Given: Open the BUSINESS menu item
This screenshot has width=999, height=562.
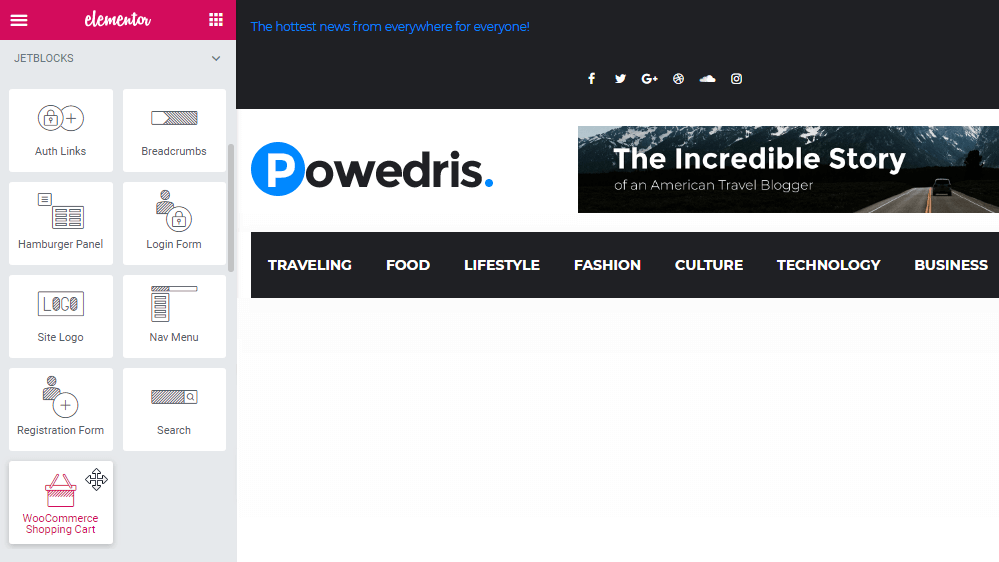Looking at the screenshot, I should pyautogui.click(x=951, y=265).
